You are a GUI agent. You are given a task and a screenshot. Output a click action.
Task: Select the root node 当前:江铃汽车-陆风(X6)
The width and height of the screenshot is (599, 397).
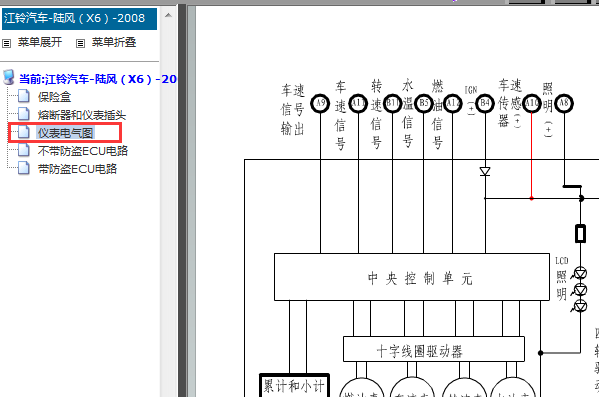click(x=98, y=79)
